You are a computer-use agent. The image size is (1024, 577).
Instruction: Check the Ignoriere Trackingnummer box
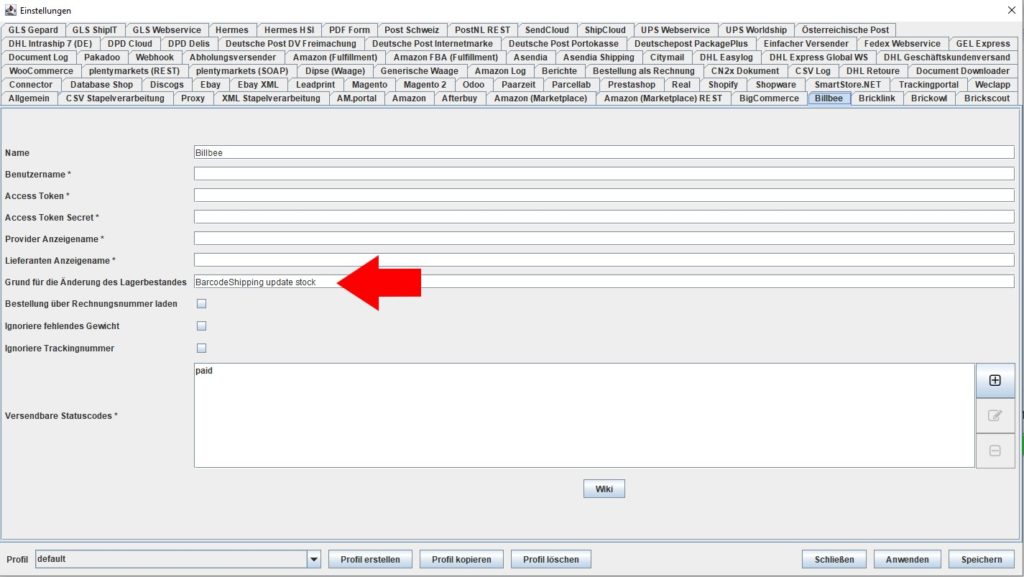click(x=202, y=348)
